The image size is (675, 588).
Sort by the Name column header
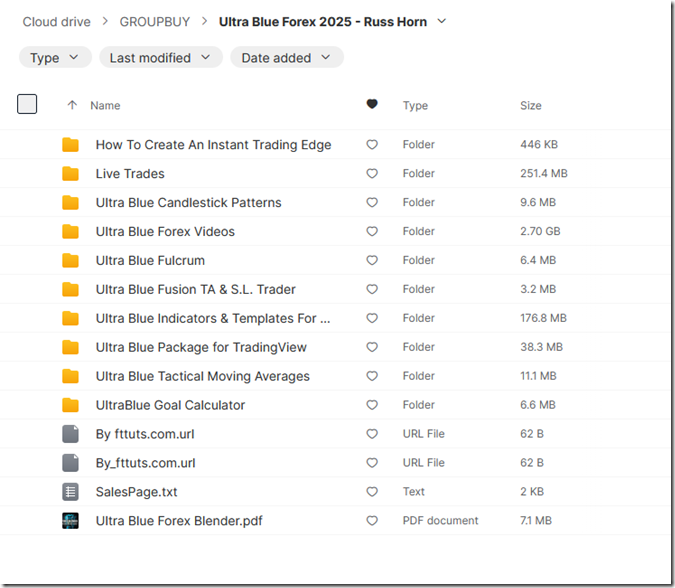pos(105,105)
